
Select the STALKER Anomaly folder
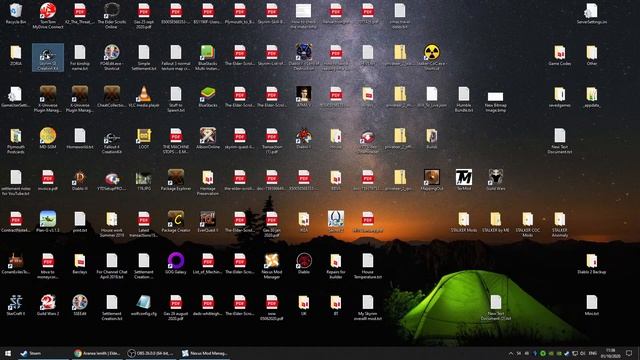[560, 224]
